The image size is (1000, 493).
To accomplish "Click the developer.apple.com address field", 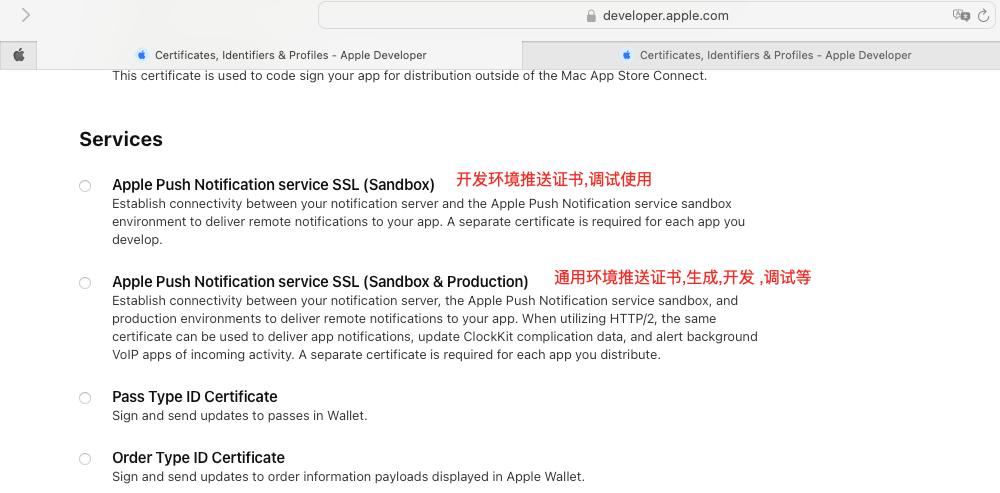I will tap(657, 15).
